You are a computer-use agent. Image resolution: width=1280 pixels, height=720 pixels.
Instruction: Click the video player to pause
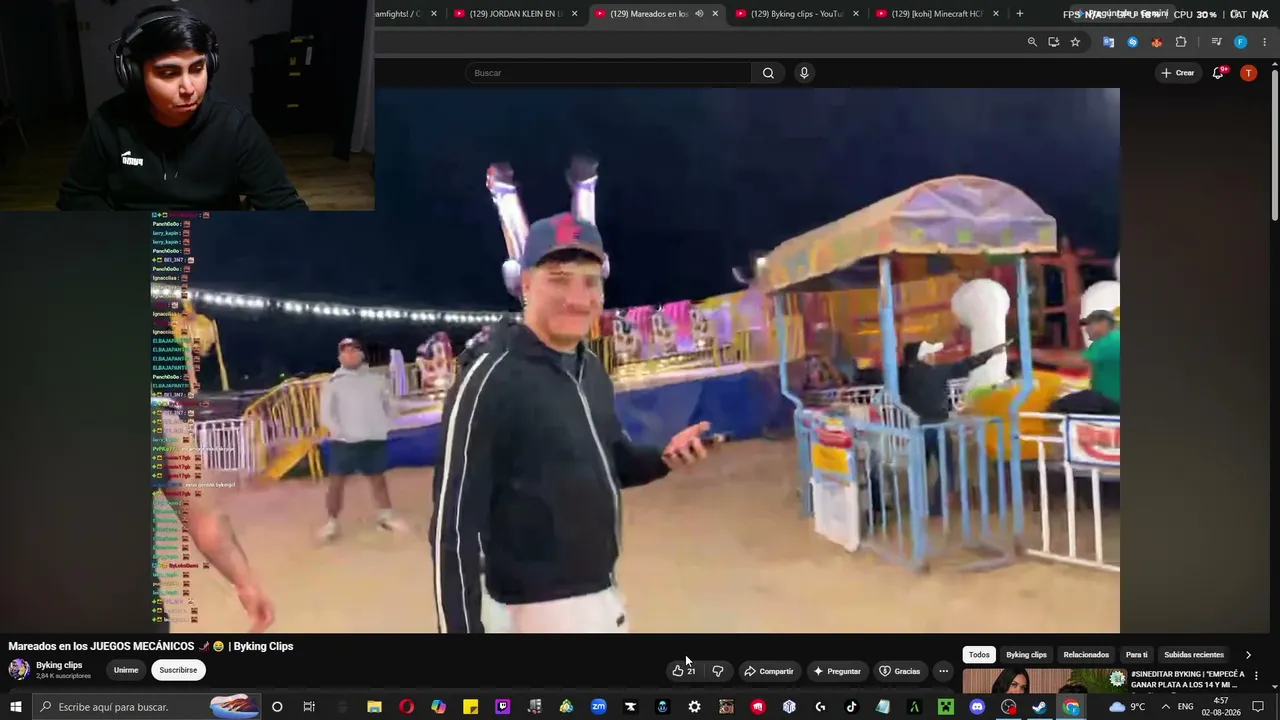(x=636, y=360)
